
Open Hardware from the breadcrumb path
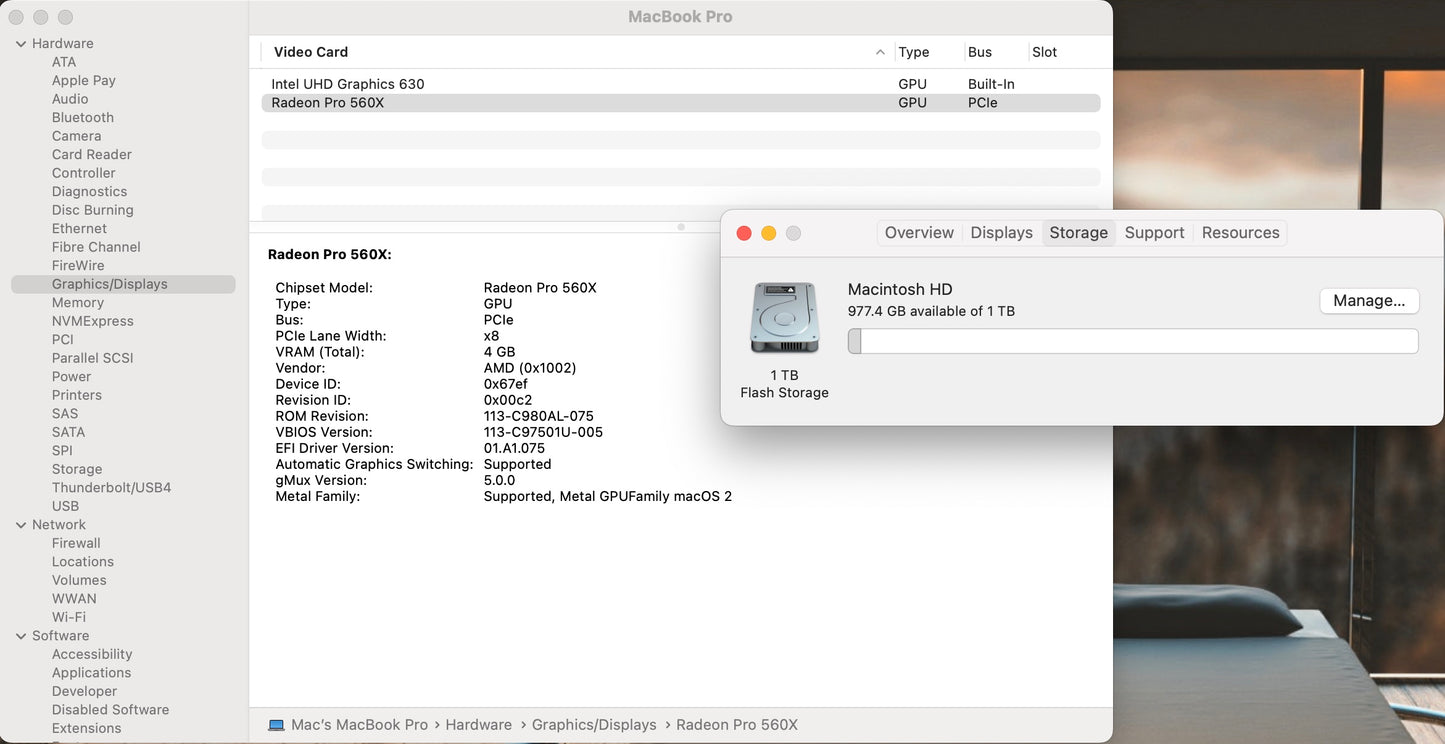[x=478, y=724]
